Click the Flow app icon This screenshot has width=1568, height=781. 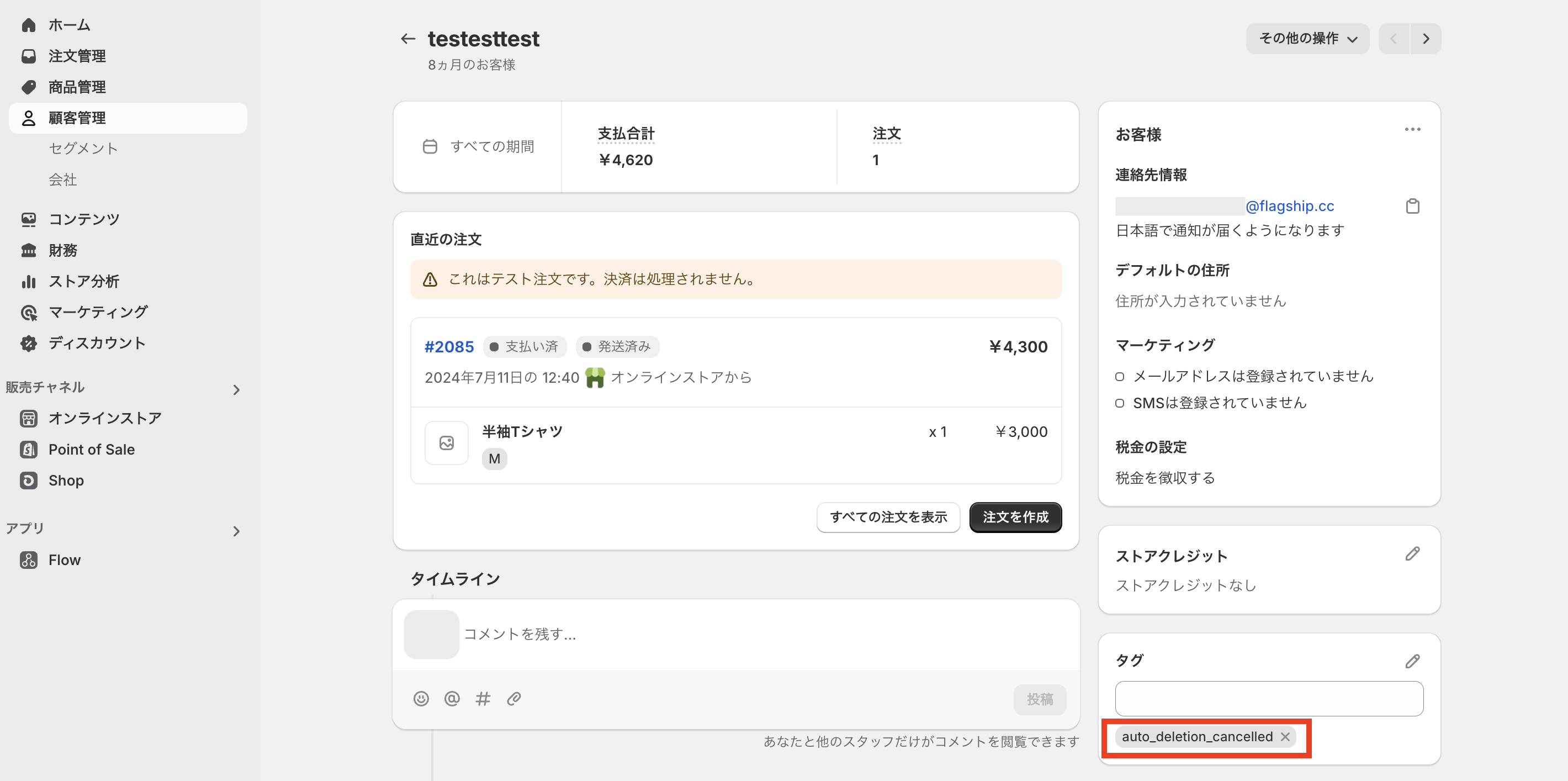29,560
